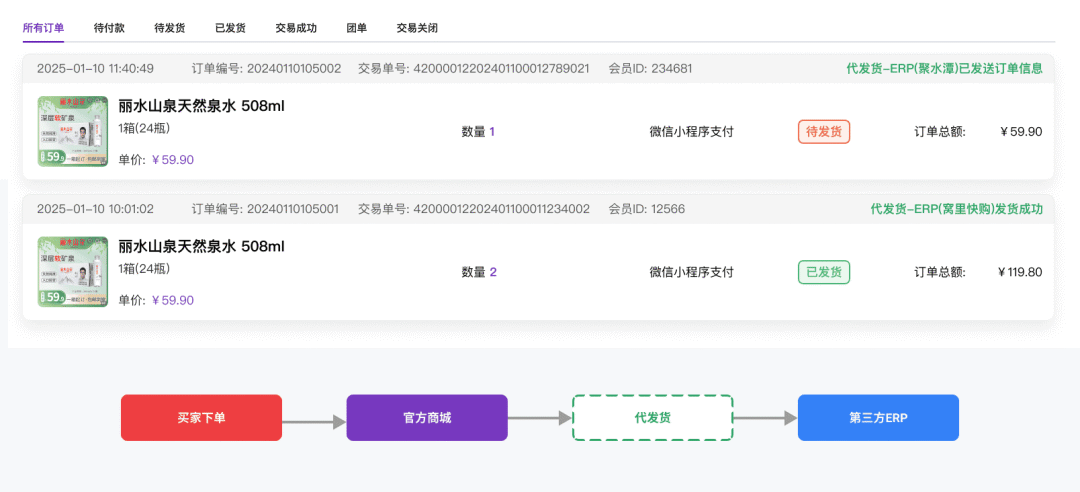
Task: Click the second order's product thumbnail
Action: 73,271
